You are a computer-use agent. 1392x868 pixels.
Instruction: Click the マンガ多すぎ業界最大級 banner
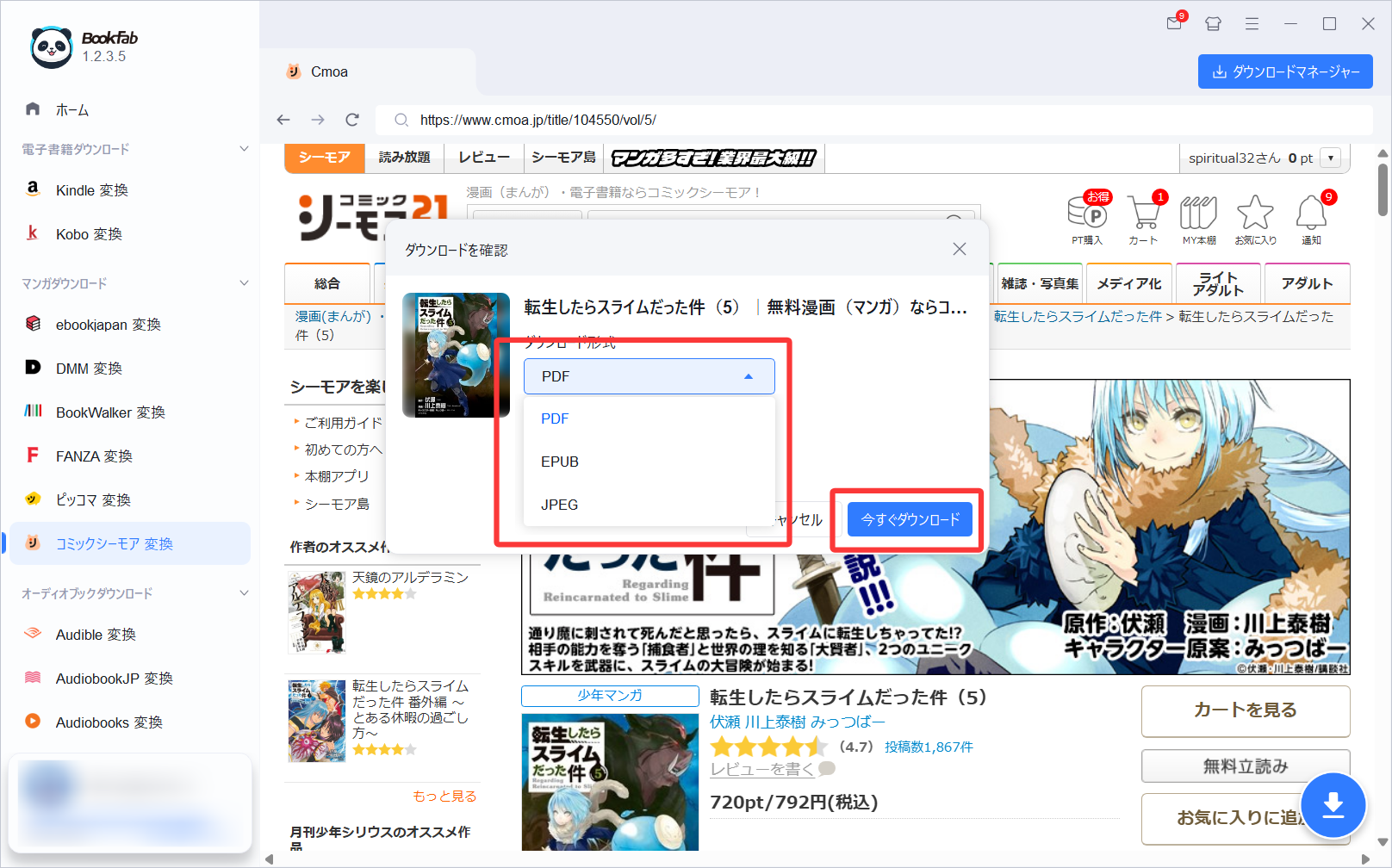pos(714,158)
